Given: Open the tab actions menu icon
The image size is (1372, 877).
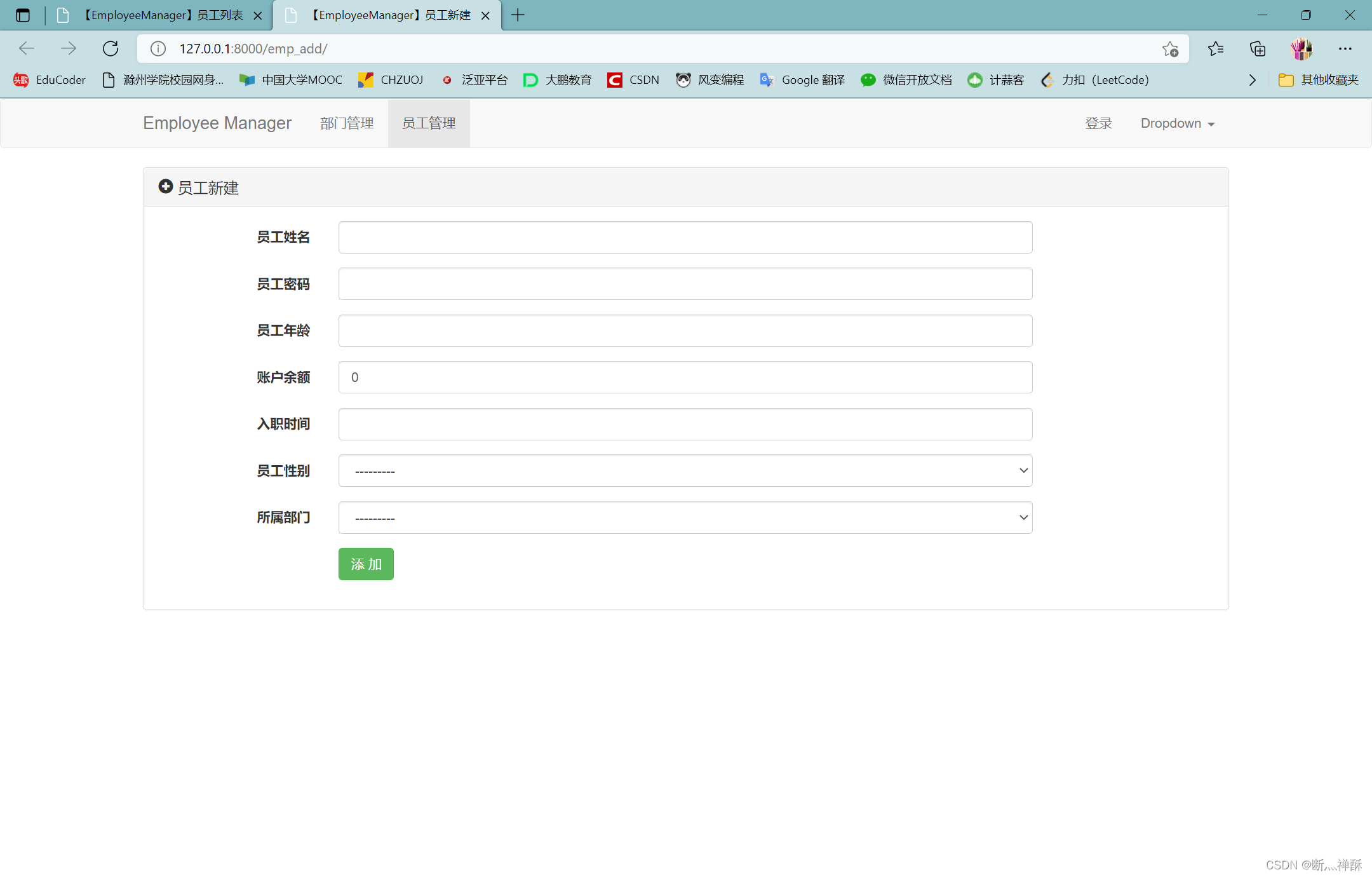Looking at the screenshot, I should tap(23, 15).
